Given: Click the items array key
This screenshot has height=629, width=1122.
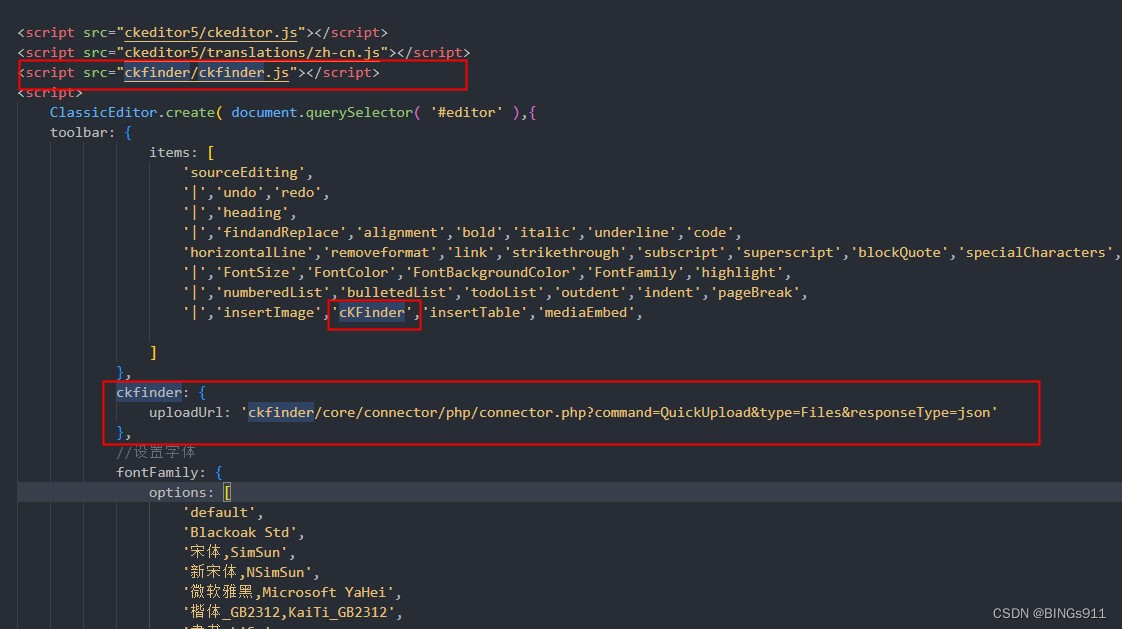Looking at the screenshot, I should pos(170,152).
